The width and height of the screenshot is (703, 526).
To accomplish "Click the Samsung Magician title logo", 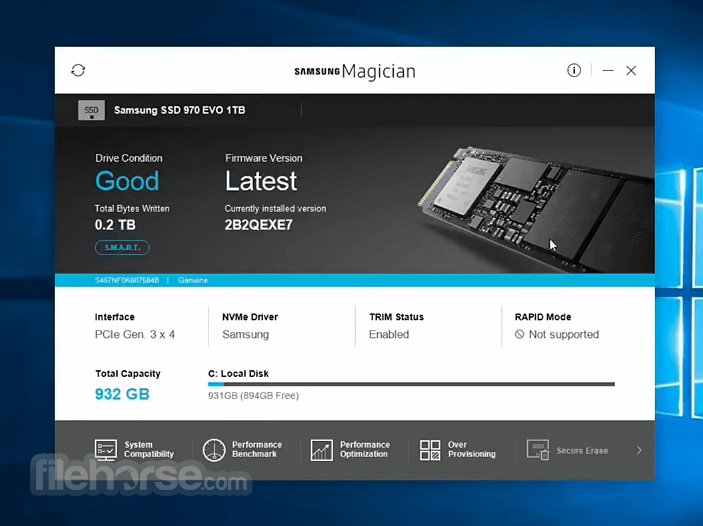I will [355, 71].
